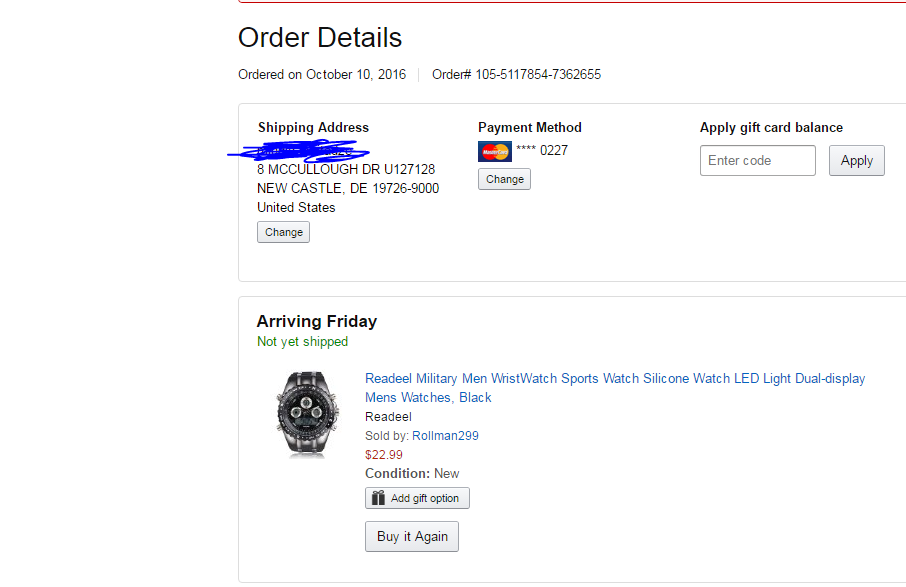Visit seller Rollman299's page
The height and width of the screenshot is (587, 906).
coord(445,435)
